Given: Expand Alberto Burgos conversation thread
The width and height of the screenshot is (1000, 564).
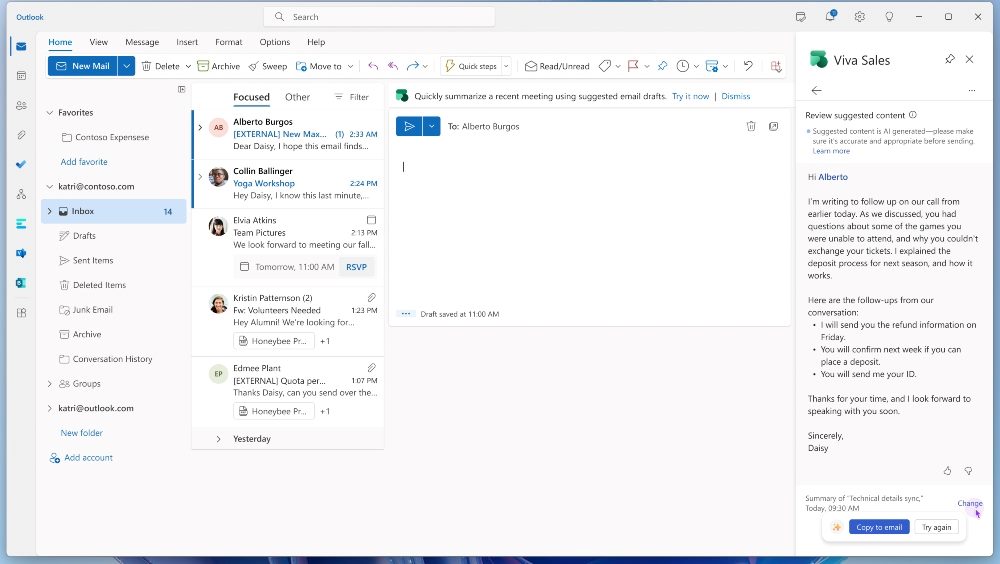Looking at the screenshot, I should [200, 128].
